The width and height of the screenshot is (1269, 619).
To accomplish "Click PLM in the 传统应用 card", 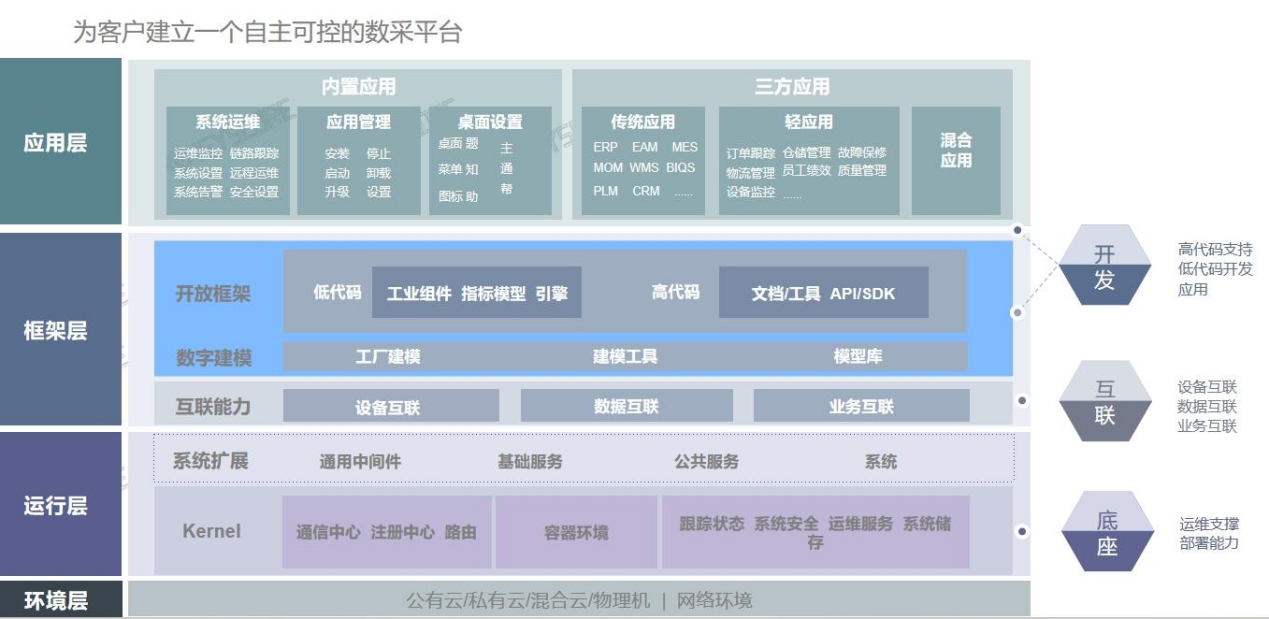I will click(x=605, y=190).
